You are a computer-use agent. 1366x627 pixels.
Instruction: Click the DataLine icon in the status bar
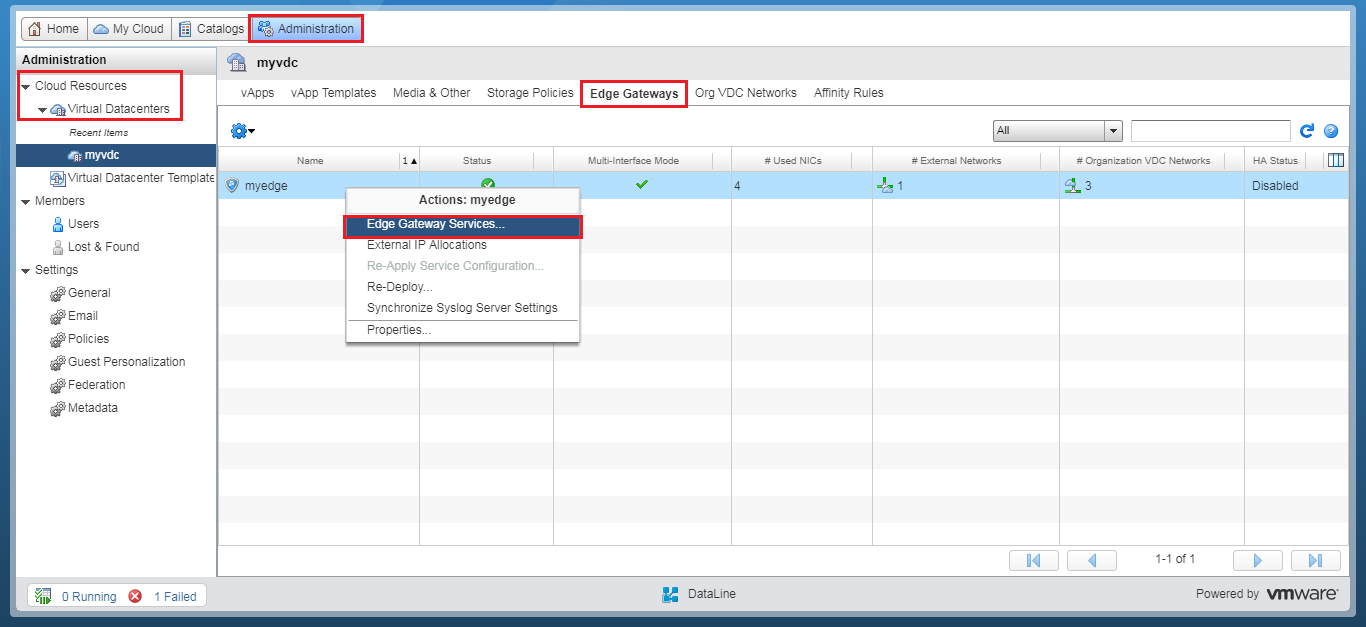pyautogui.click(x=669, y=594)
